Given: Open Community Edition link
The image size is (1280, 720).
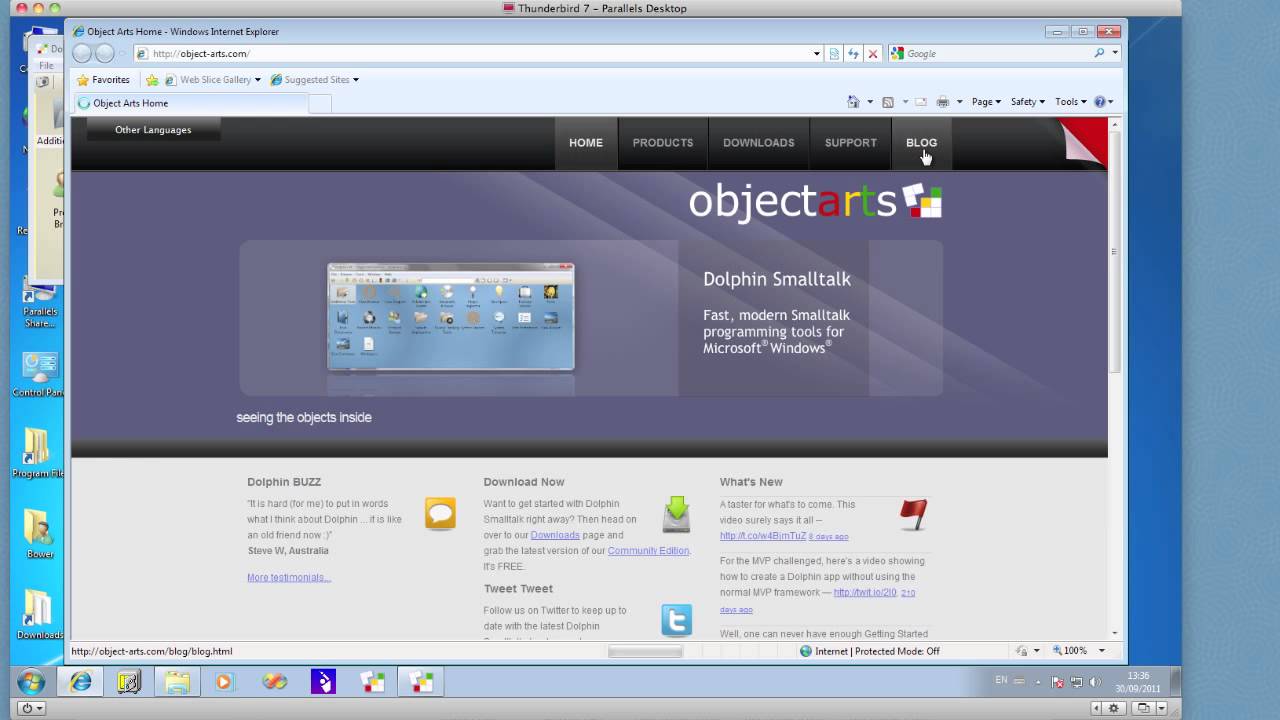Looking at the screenshot, I should pyautogui.click(x=648, y=551).
